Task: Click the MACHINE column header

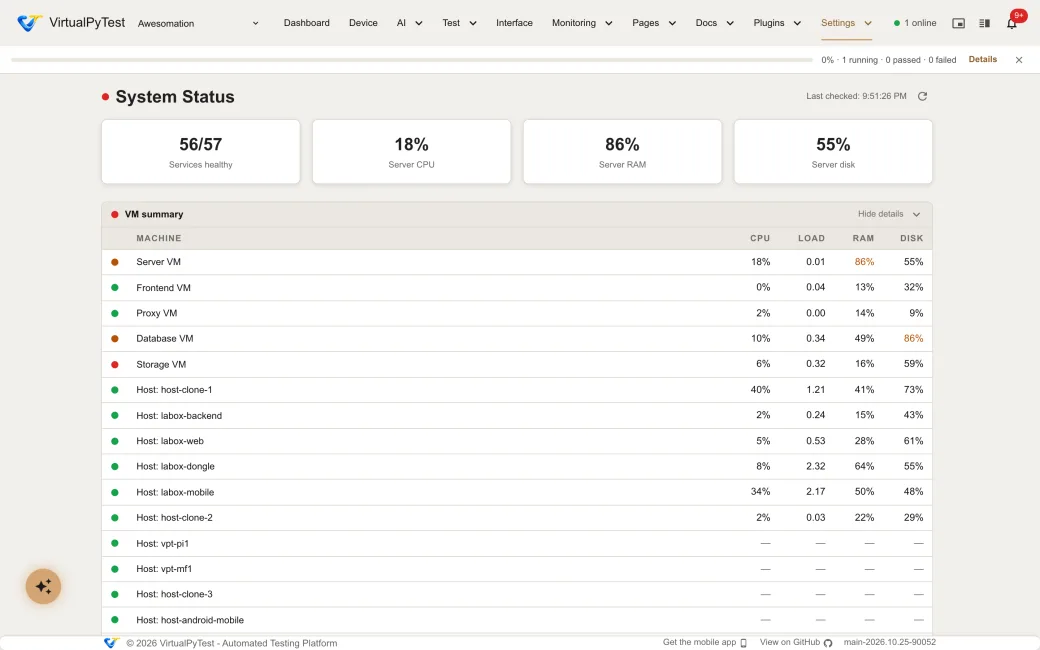Action: click(x=159, y=238)
